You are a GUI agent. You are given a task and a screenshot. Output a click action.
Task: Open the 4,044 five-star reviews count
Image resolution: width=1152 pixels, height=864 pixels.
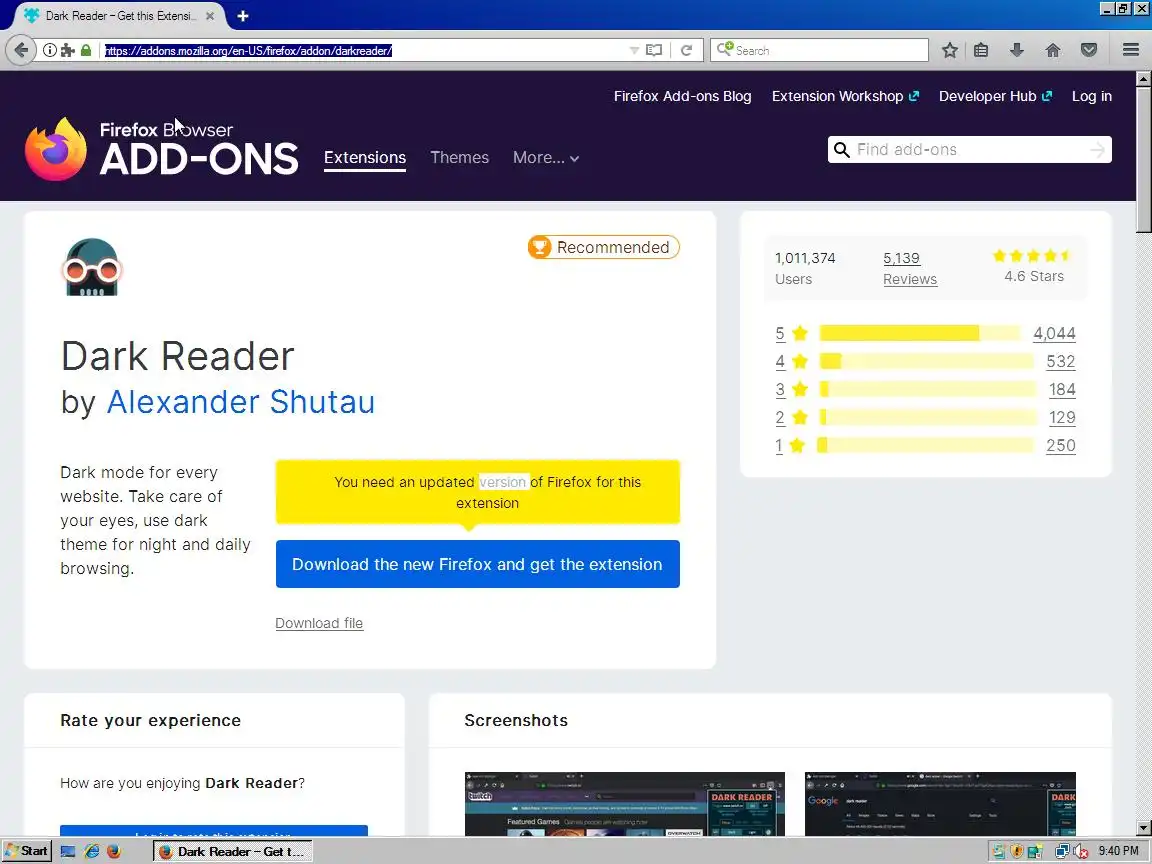(x=1054, y=334)
